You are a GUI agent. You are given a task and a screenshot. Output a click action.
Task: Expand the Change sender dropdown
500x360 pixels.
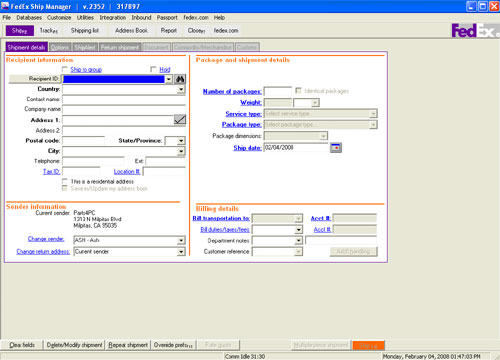pos(181,240)
